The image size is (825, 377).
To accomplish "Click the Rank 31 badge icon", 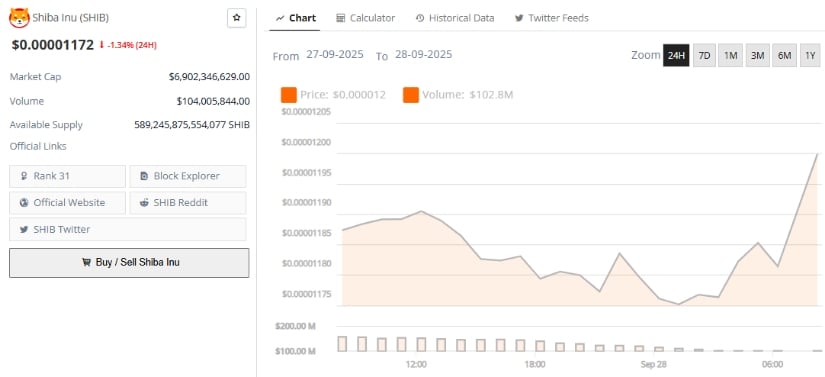I will (24, 176).
